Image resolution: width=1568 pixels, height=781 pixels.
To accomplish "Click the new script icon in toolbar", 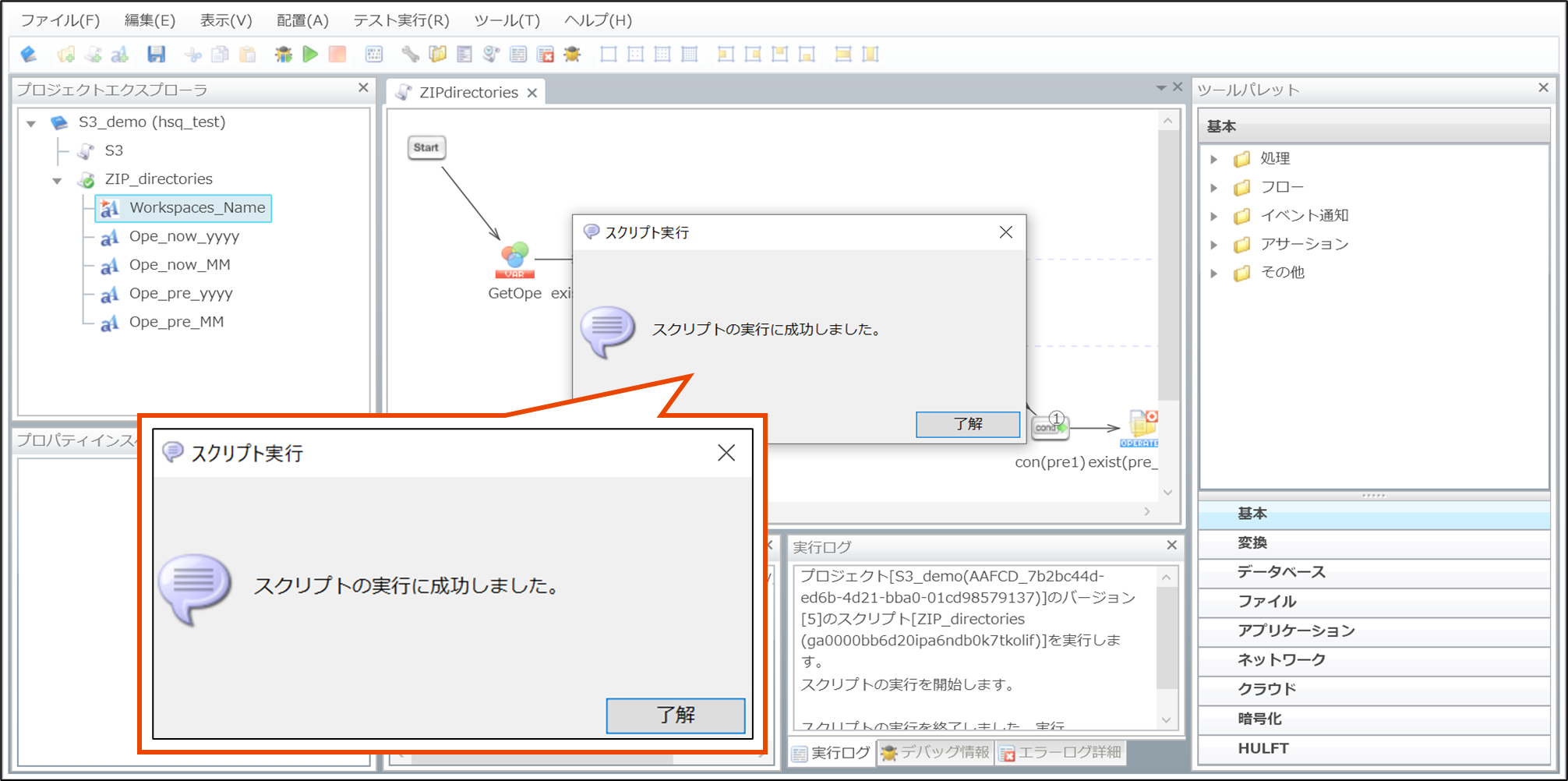I will 94,54.
